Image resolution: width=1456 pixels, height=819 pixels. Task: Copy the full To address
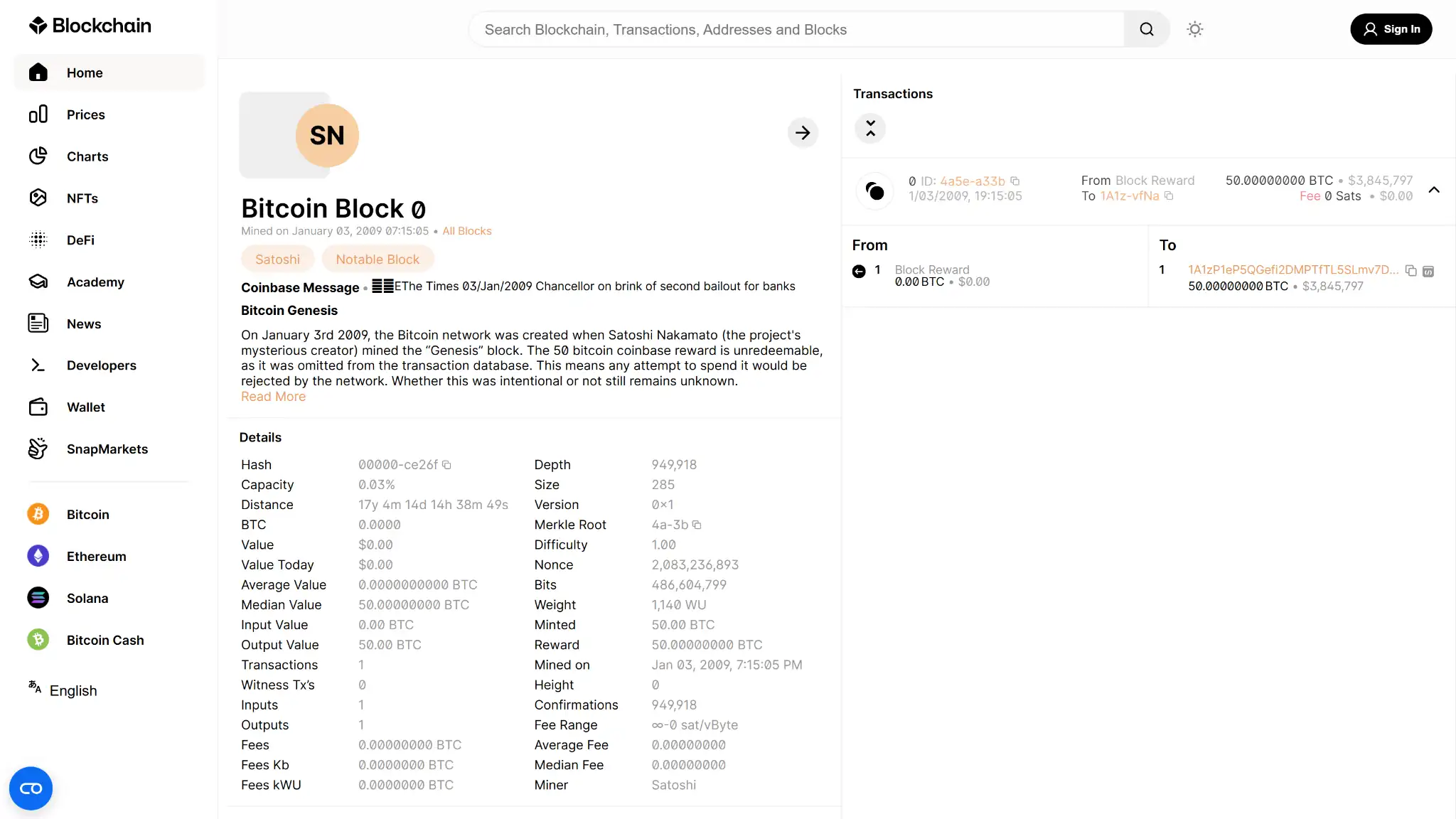tap(1411, 271)
